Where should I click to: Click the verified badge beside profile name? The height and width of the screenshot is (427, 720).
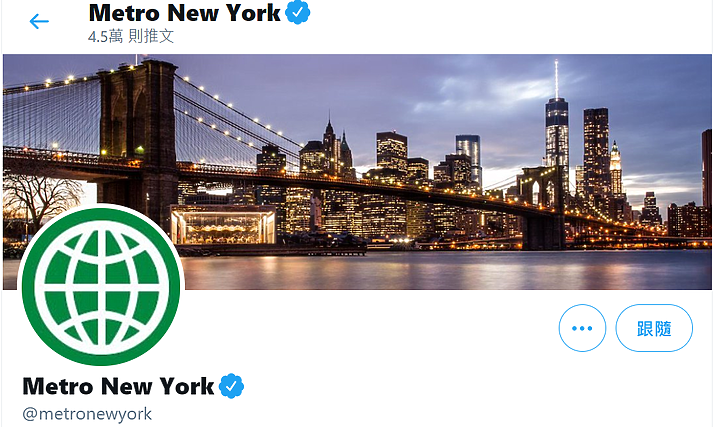click(x=231, y=386)
